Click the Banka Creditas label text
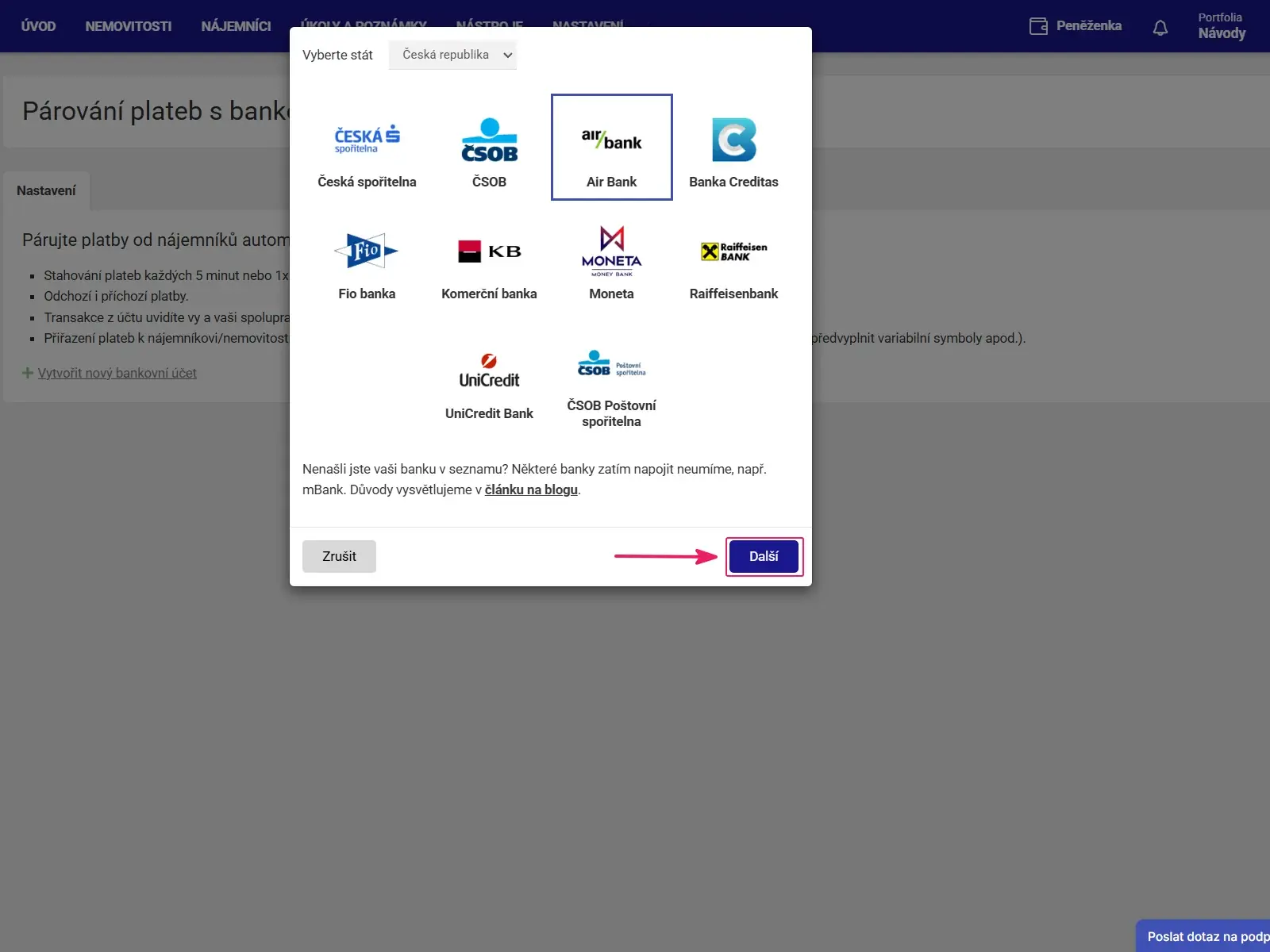 733,182
